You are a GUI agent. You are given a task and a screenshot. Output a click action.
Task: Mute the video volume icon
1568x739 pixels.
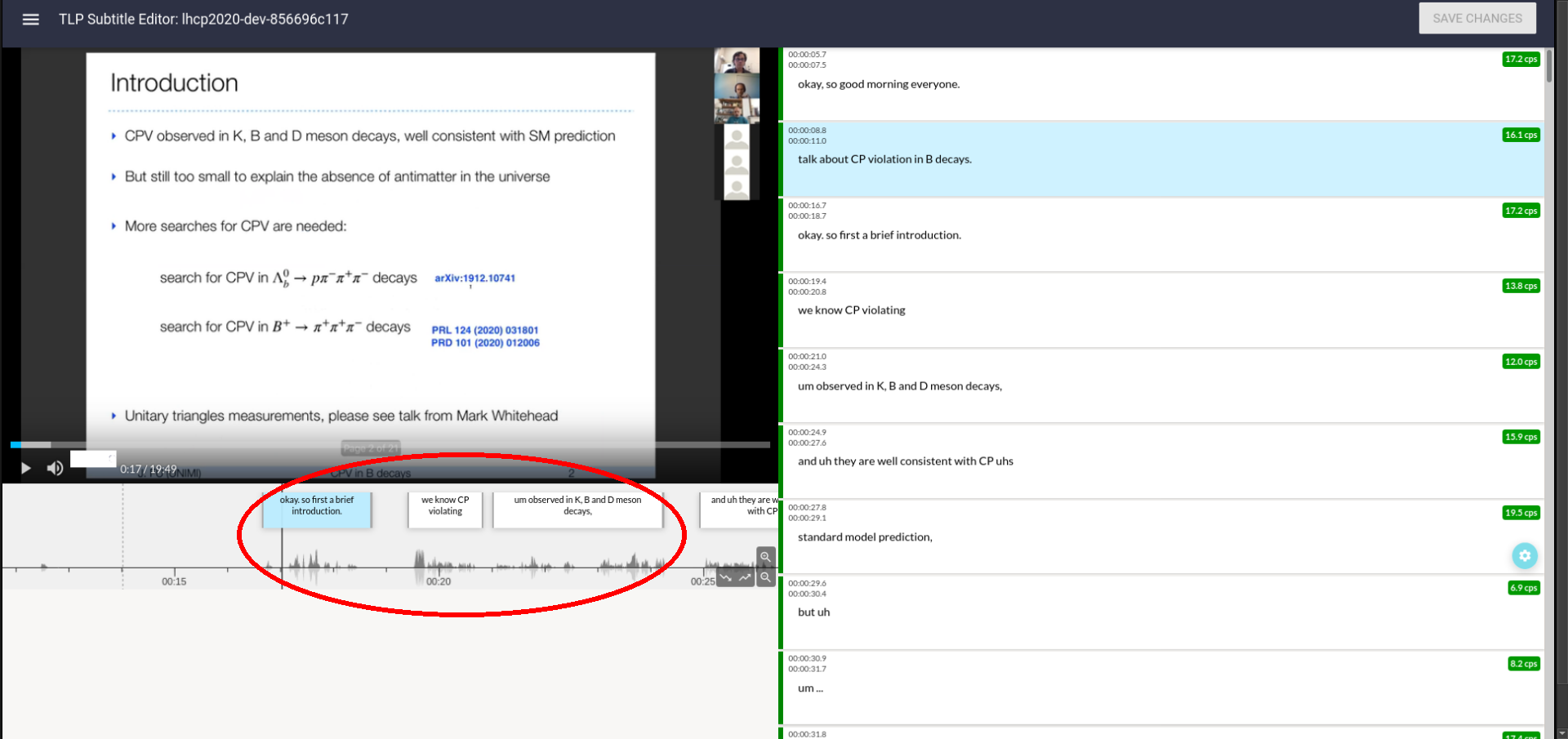[55, 468]
